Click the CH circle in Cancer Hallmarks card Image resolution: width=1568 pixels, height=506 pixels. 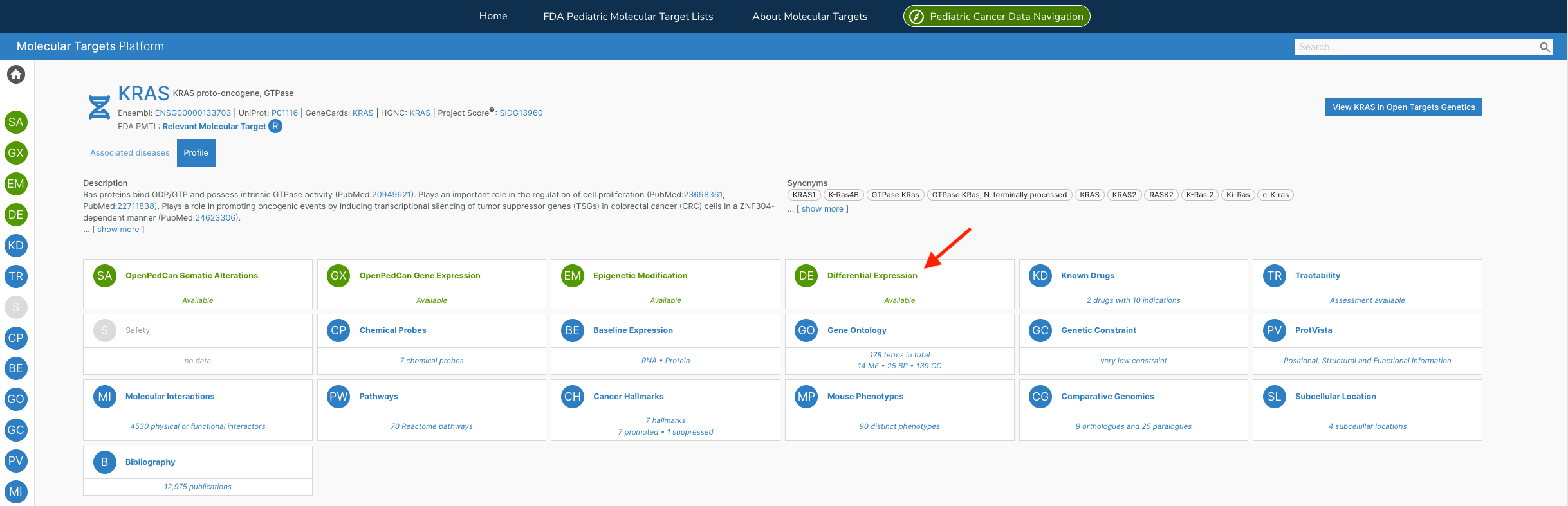[572, 397]
